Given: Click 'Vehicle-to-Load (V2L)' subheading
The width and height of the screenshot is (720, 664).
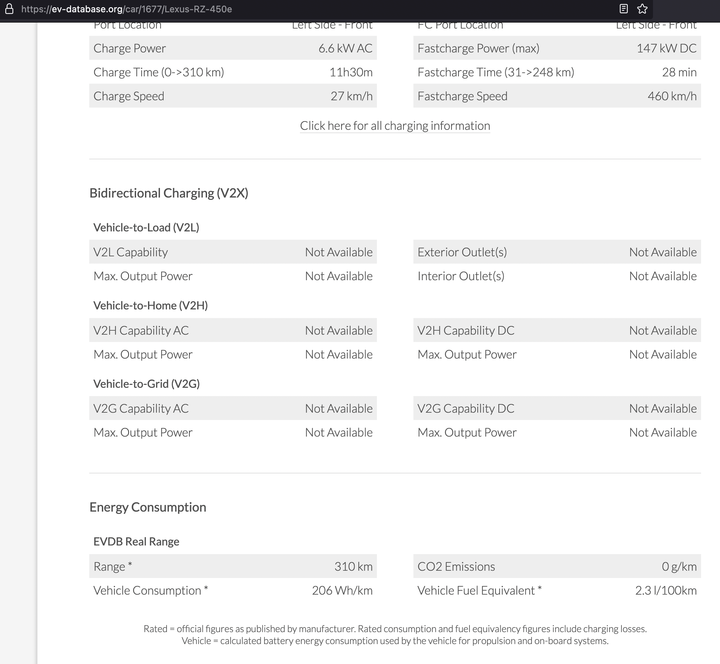Looking at the screenshot, I should pos(146,227).
